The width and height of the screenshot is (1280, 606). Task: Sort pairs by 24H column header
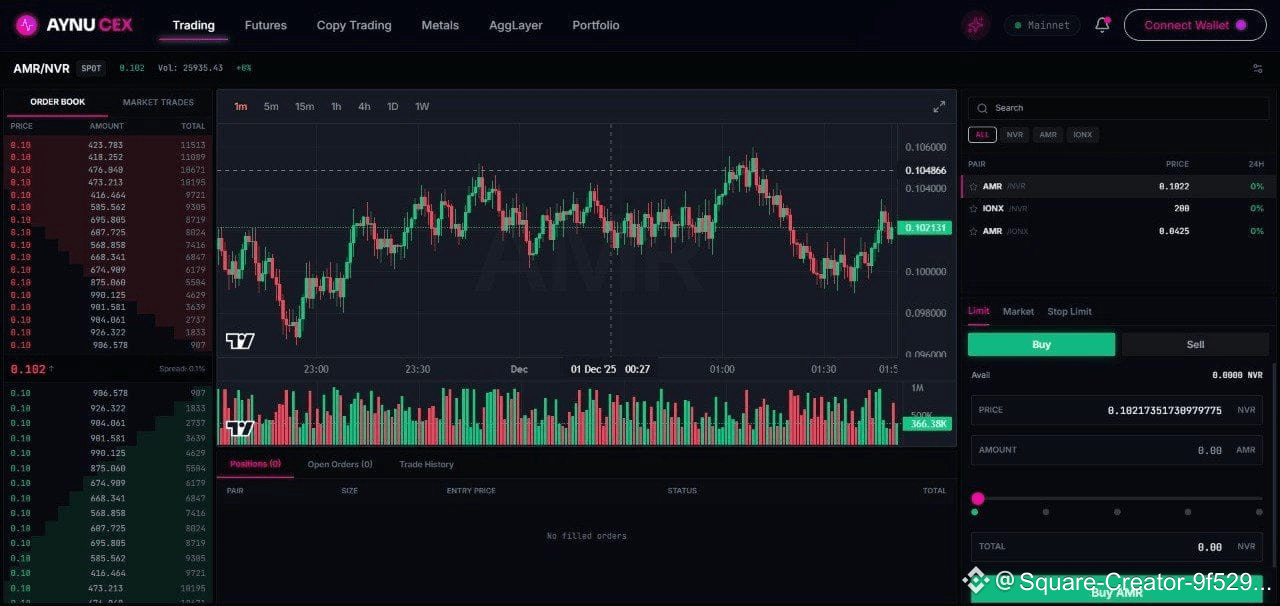(1256, 163)
